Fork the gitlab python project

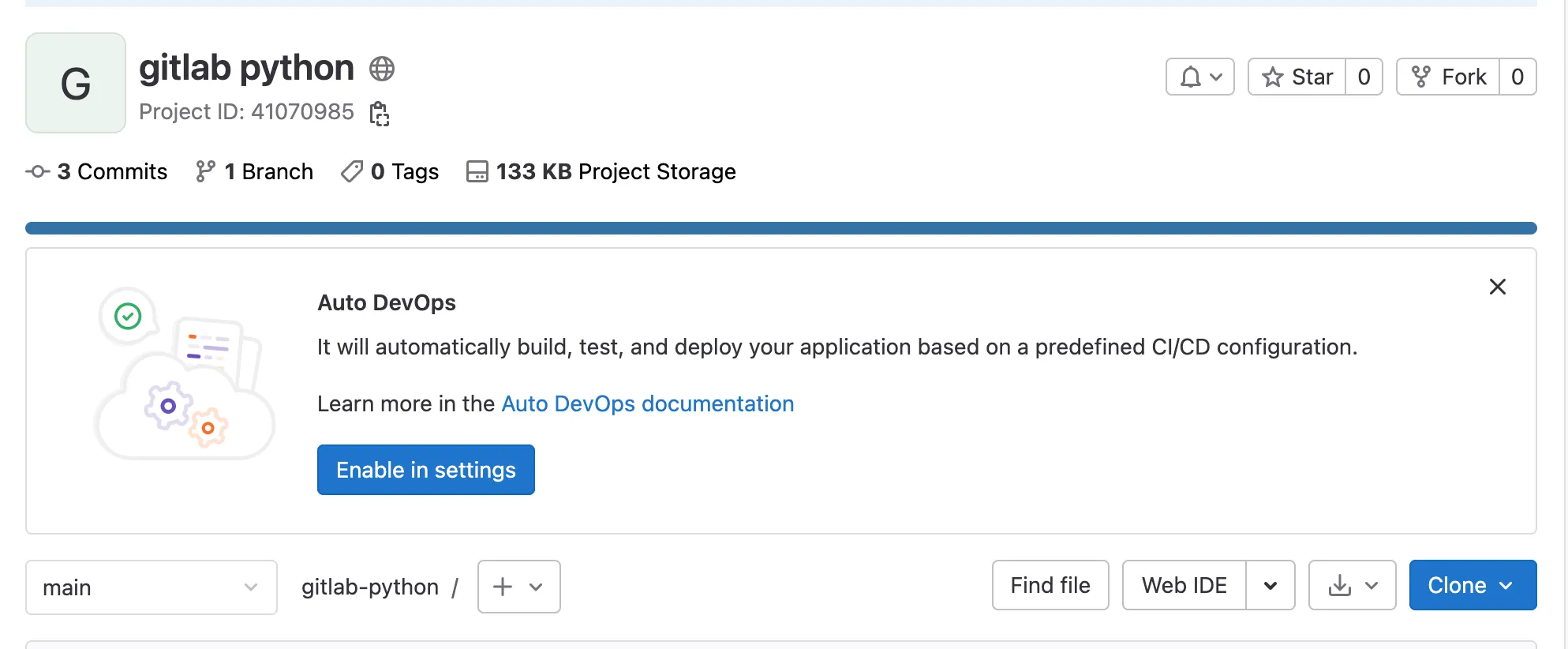coord(1448,77)
